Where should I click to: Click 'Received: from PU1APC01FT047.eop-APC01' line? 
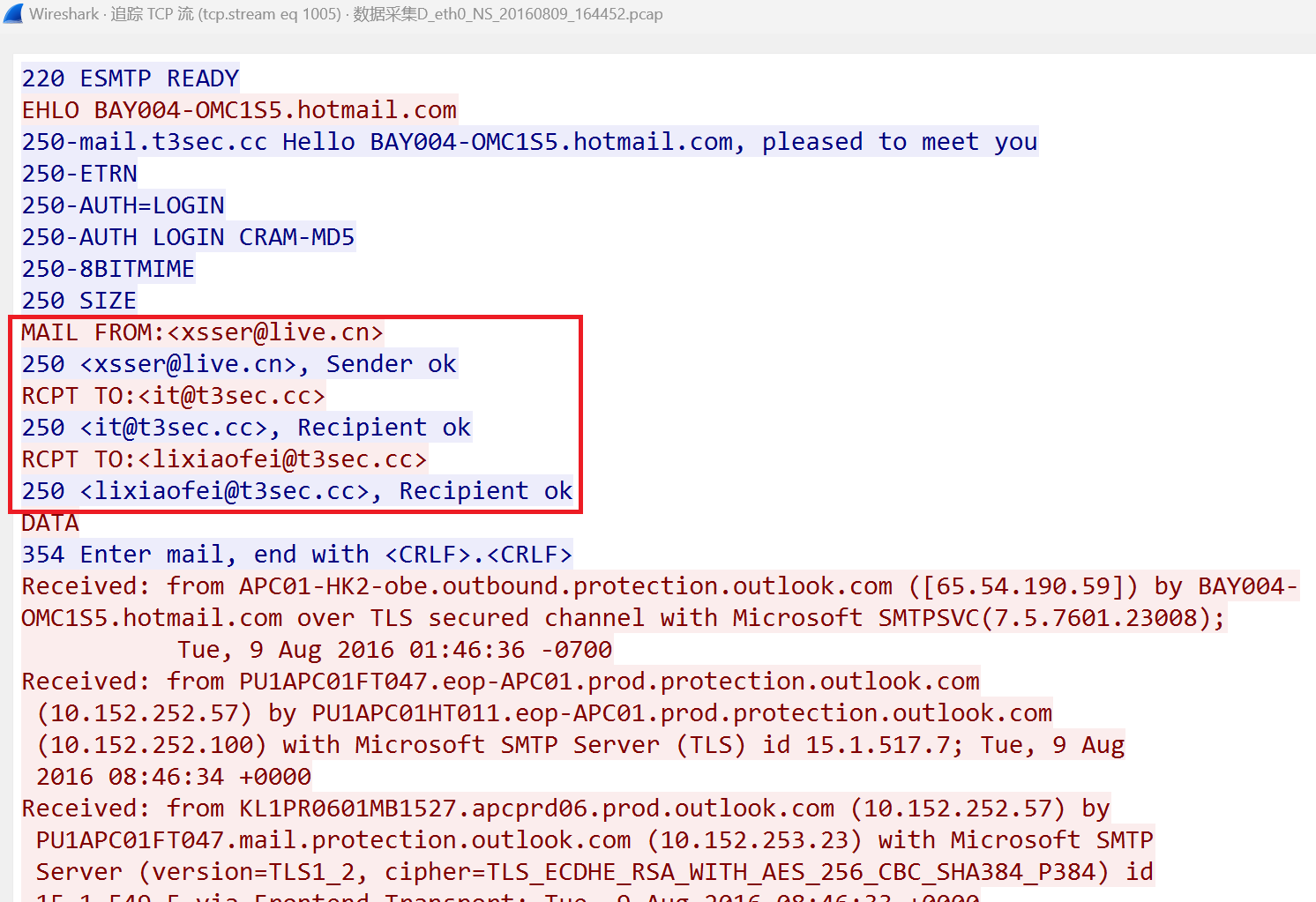(x=501, y=682)
